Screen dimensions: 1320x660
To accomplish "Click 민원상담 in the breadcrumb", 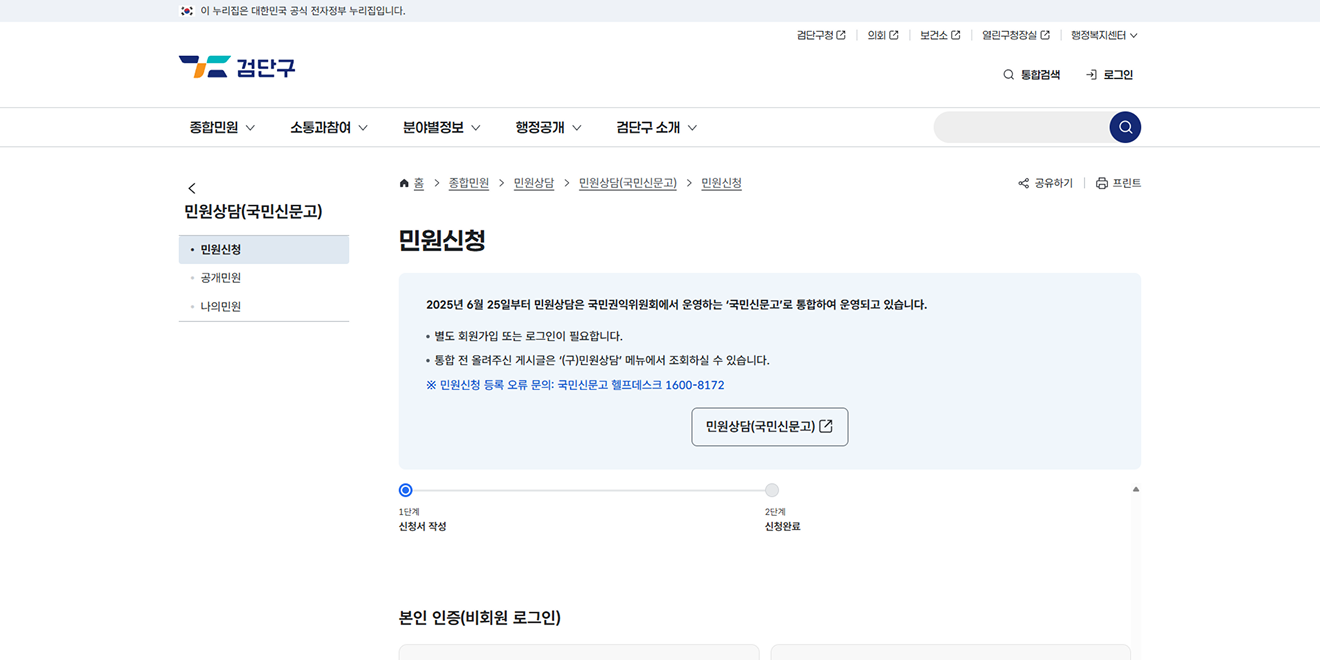I will [534, 183].
